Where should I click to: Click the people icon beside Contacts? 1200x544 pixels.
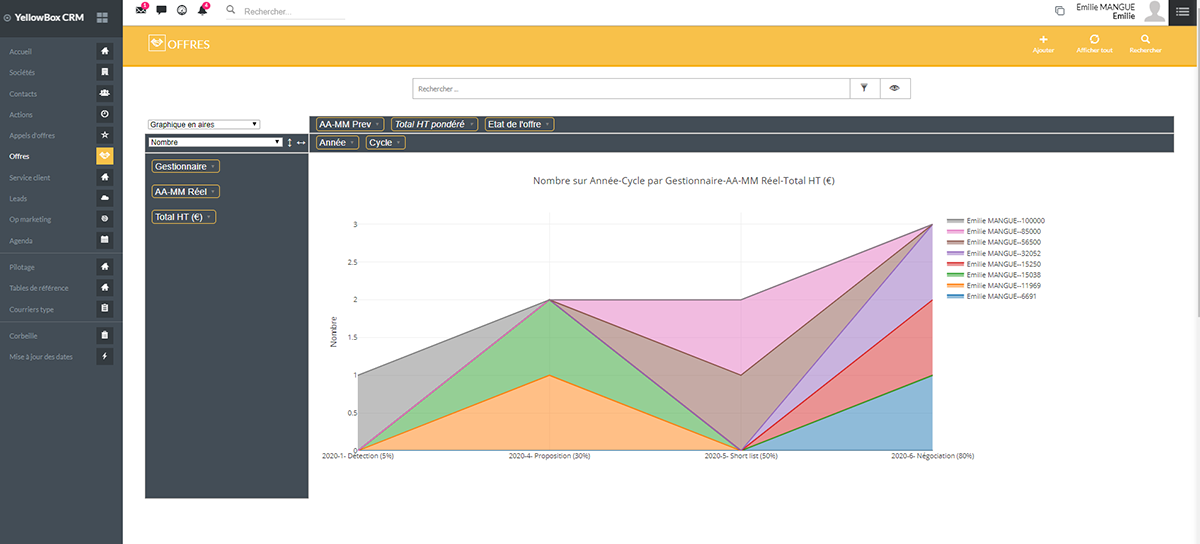point(105,93)
